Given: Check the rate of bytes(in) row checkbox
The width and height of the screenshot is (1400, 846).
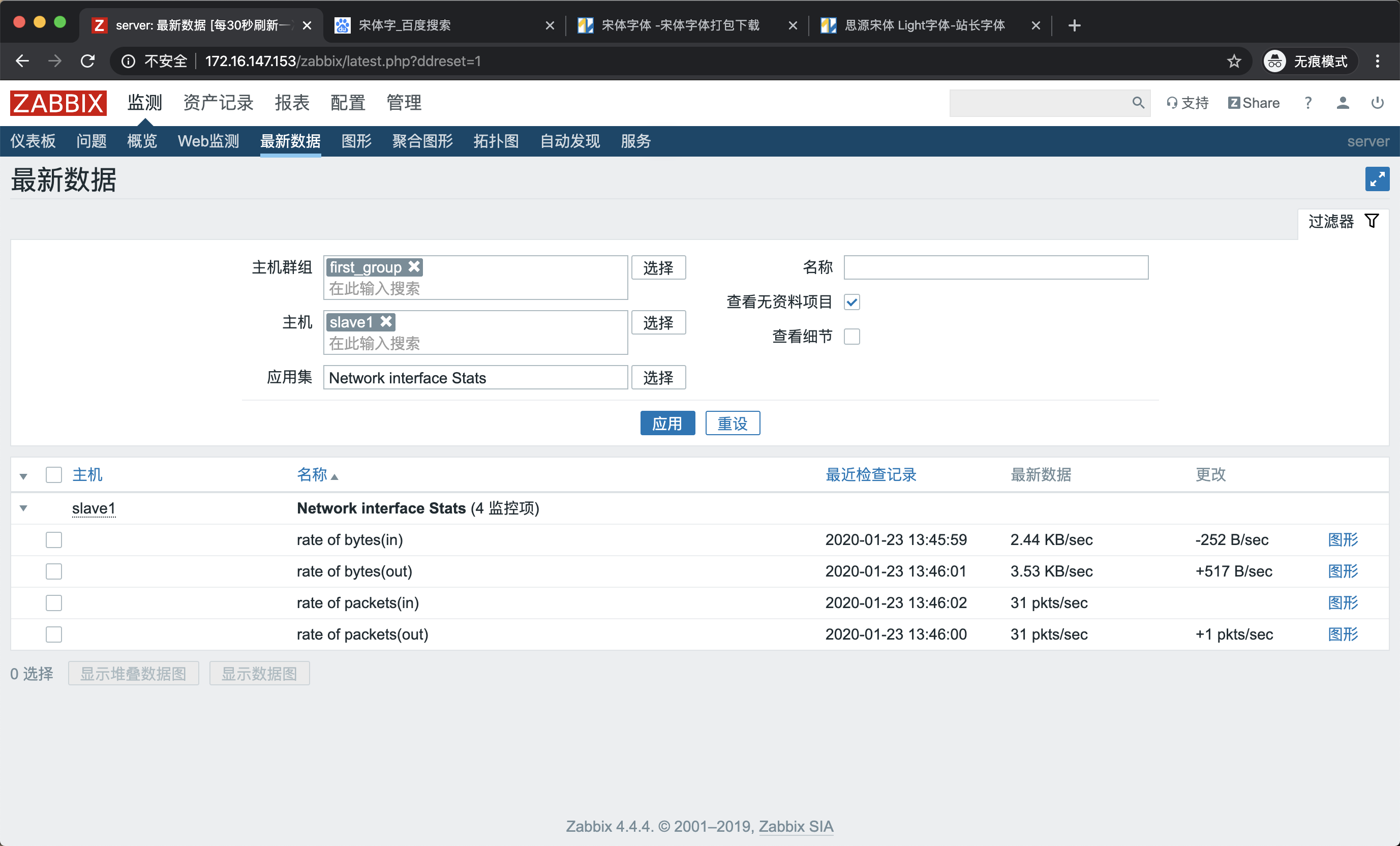Looking at the screenshot, I should pyautogui.click(x=54, y=540).
